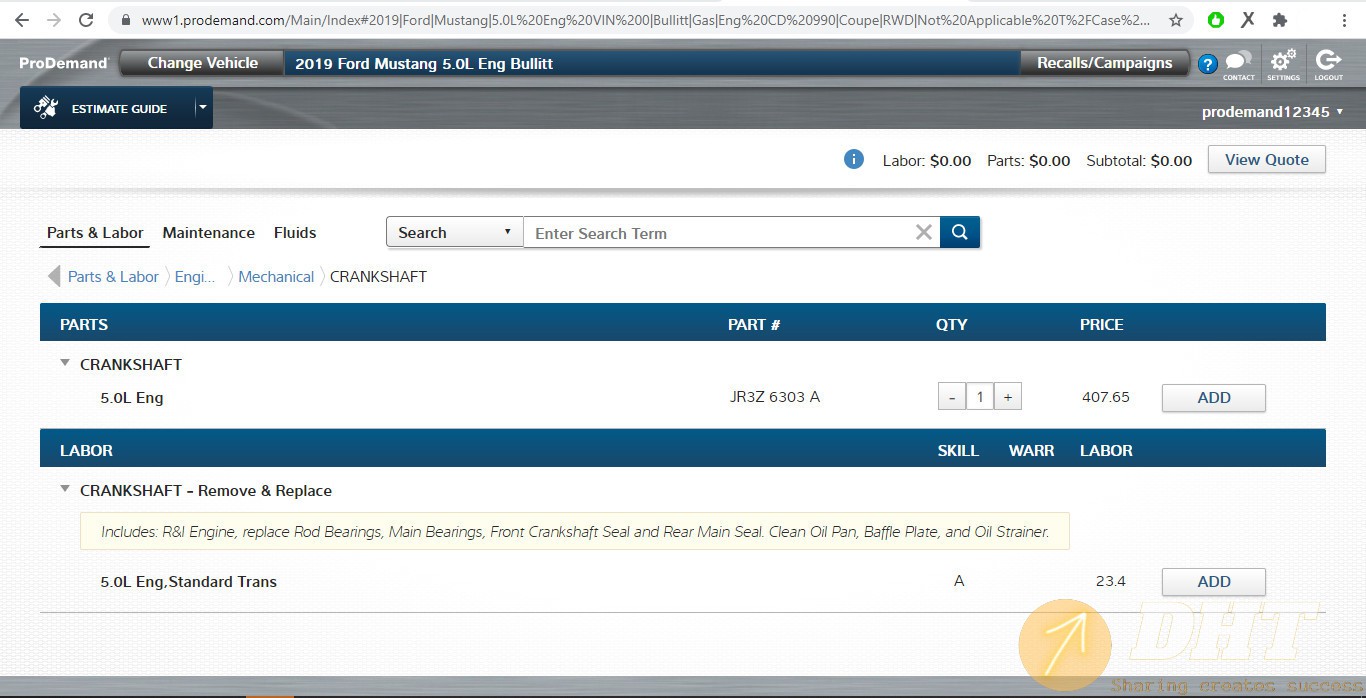Switch to the Fluids tab
The image size is (1366, 698).
(295, 232)
